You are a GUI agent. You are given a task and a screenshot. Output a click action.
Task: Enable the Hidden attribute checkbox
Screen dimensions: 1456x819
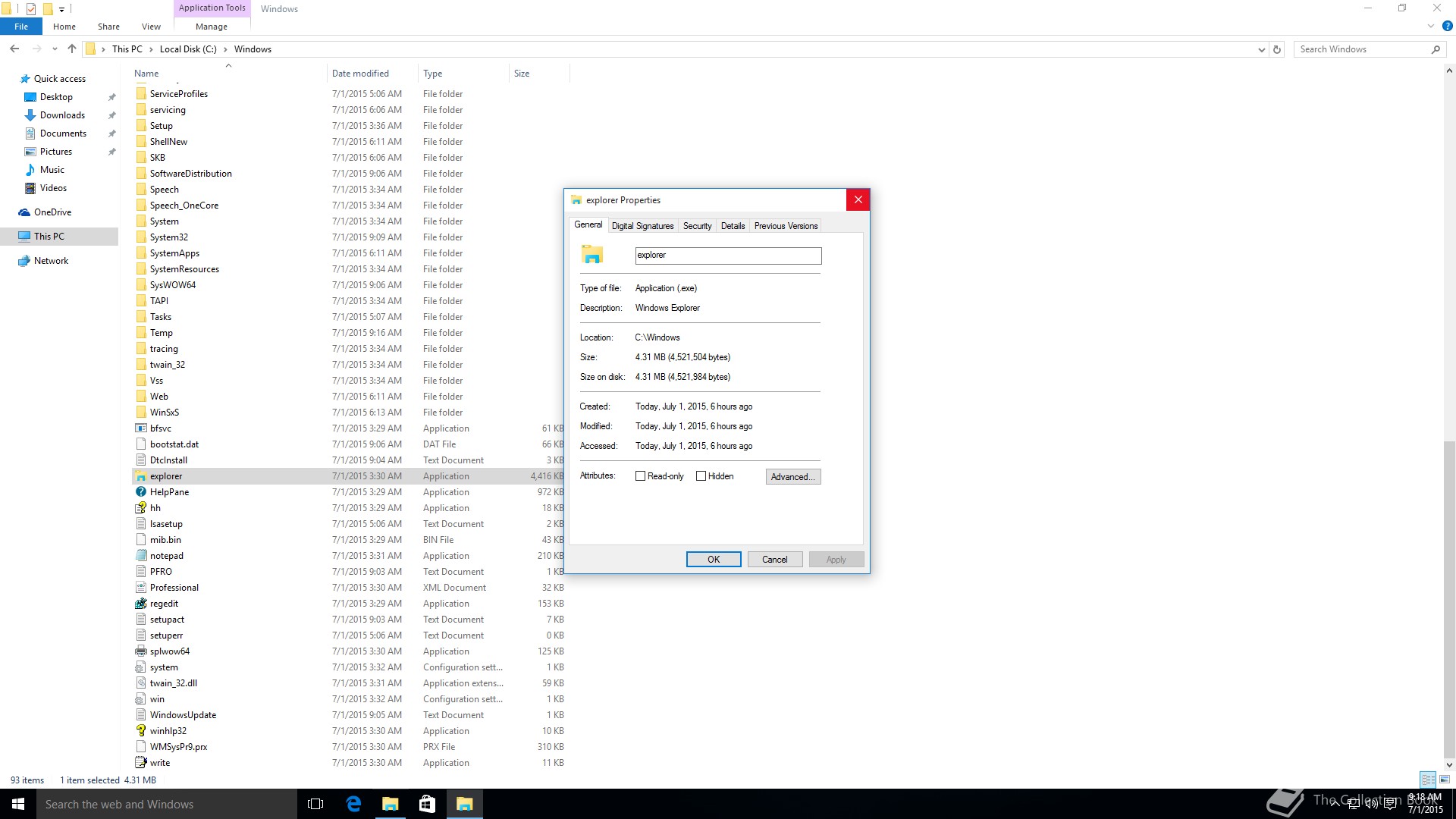(701, 476)
